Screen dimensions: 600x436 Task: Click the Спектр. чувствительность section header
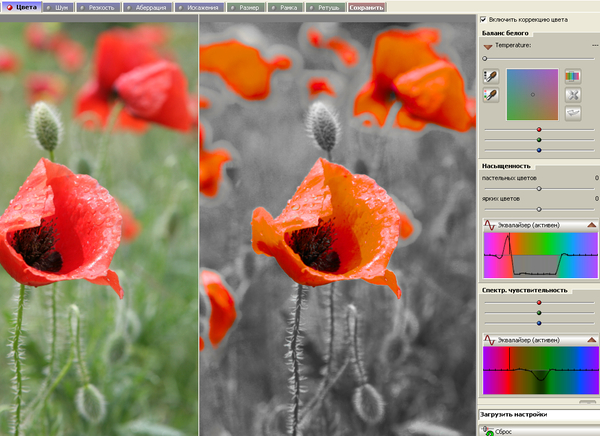pos(524,290)
